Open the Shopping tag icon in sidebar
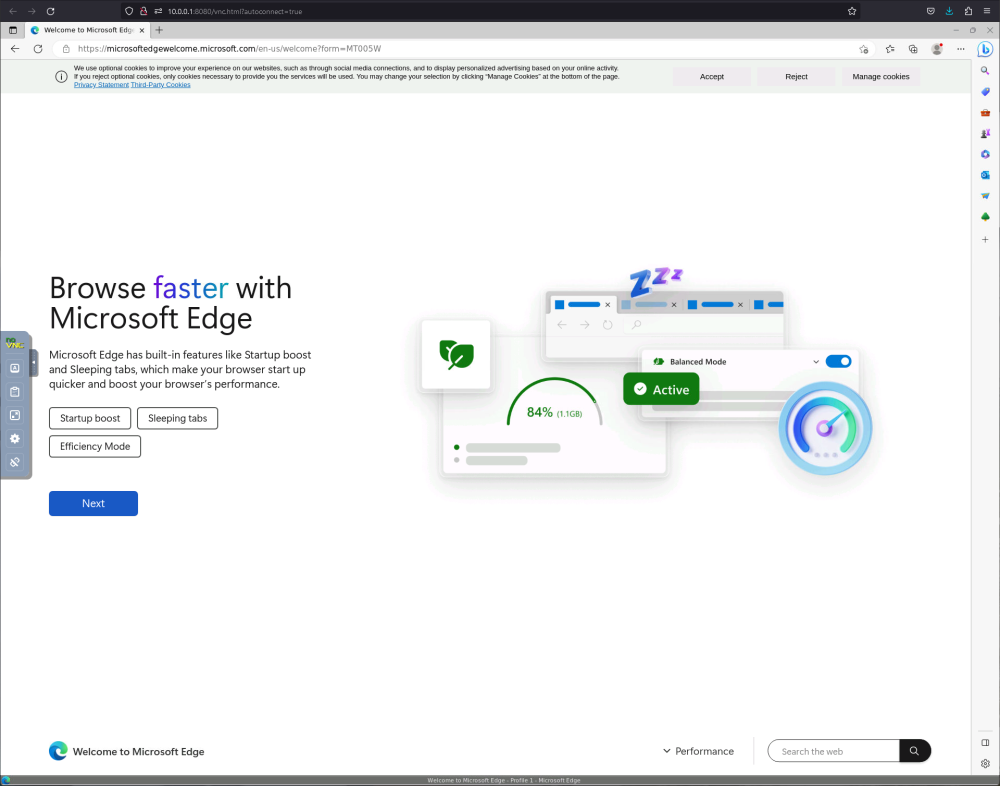Viewport: 1000px width, 786px height. click(x=985, y=92)
